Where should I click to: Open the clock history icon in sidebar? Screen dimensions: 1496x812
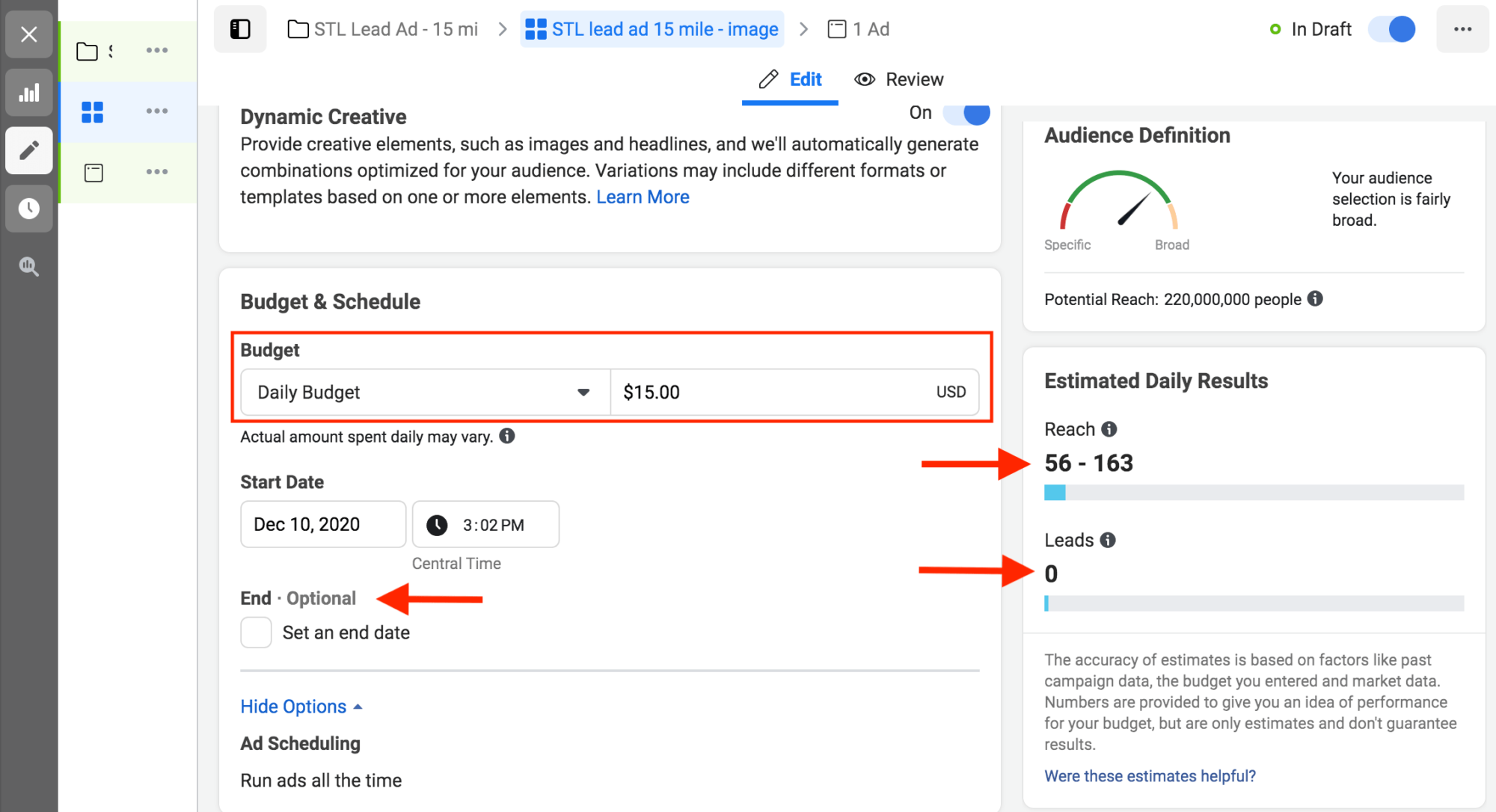(29, 208)
